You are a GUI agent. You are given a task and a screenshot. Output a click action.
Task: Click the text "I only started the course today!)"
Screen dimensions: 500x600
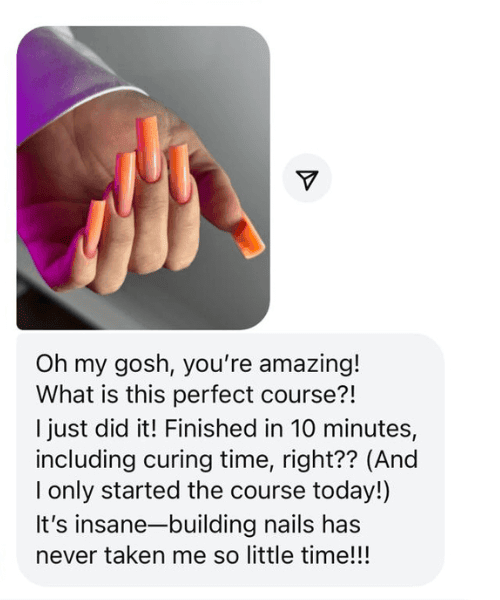[213, 491]
